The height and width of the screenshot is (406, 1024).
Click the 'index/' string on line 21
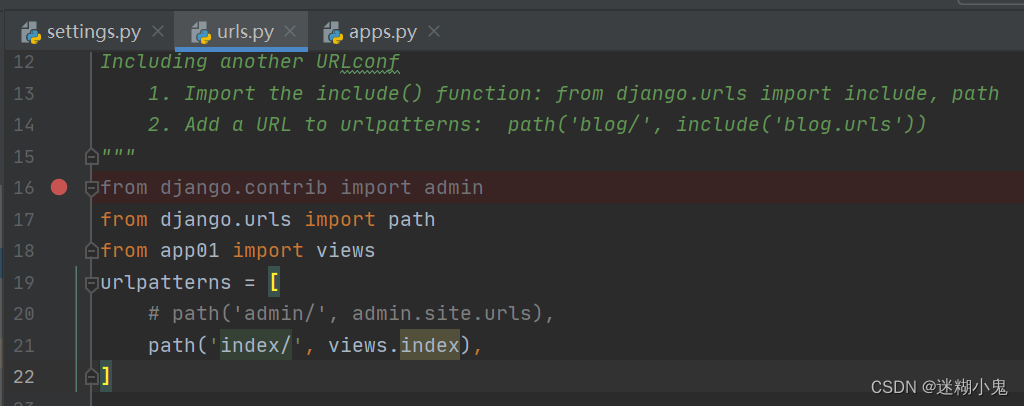pos(256,345)
